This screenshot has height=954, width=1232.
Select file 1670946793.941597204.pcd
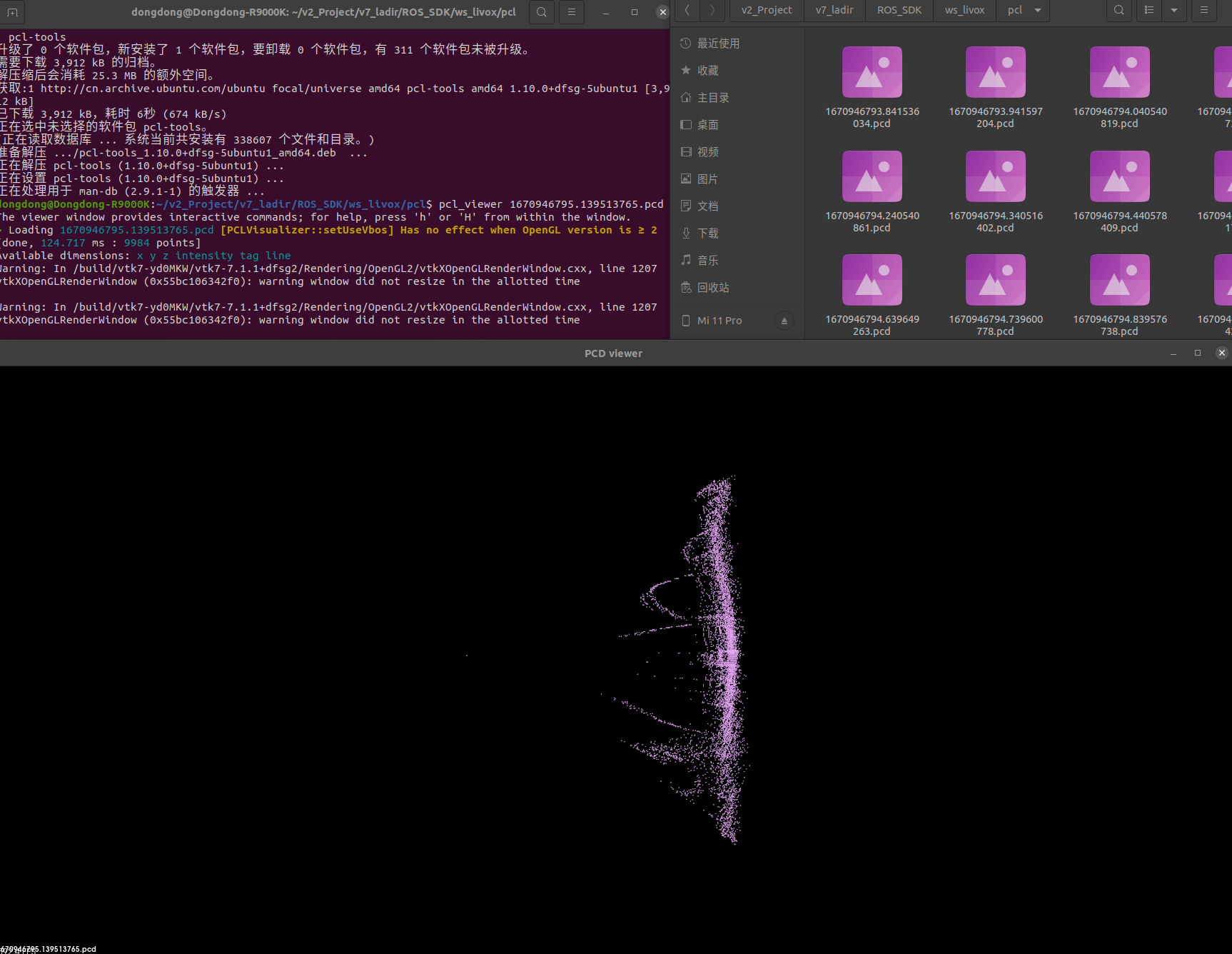996,86
